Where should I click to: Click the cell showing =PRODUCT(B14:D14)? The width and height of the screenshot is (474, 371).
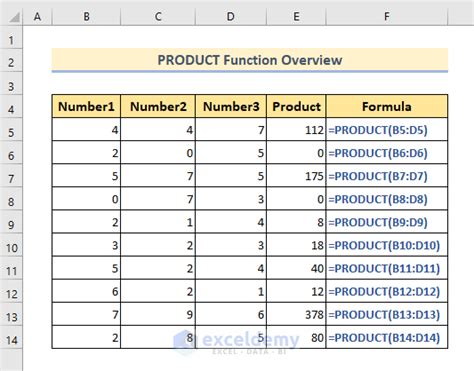tap(387, 338)
